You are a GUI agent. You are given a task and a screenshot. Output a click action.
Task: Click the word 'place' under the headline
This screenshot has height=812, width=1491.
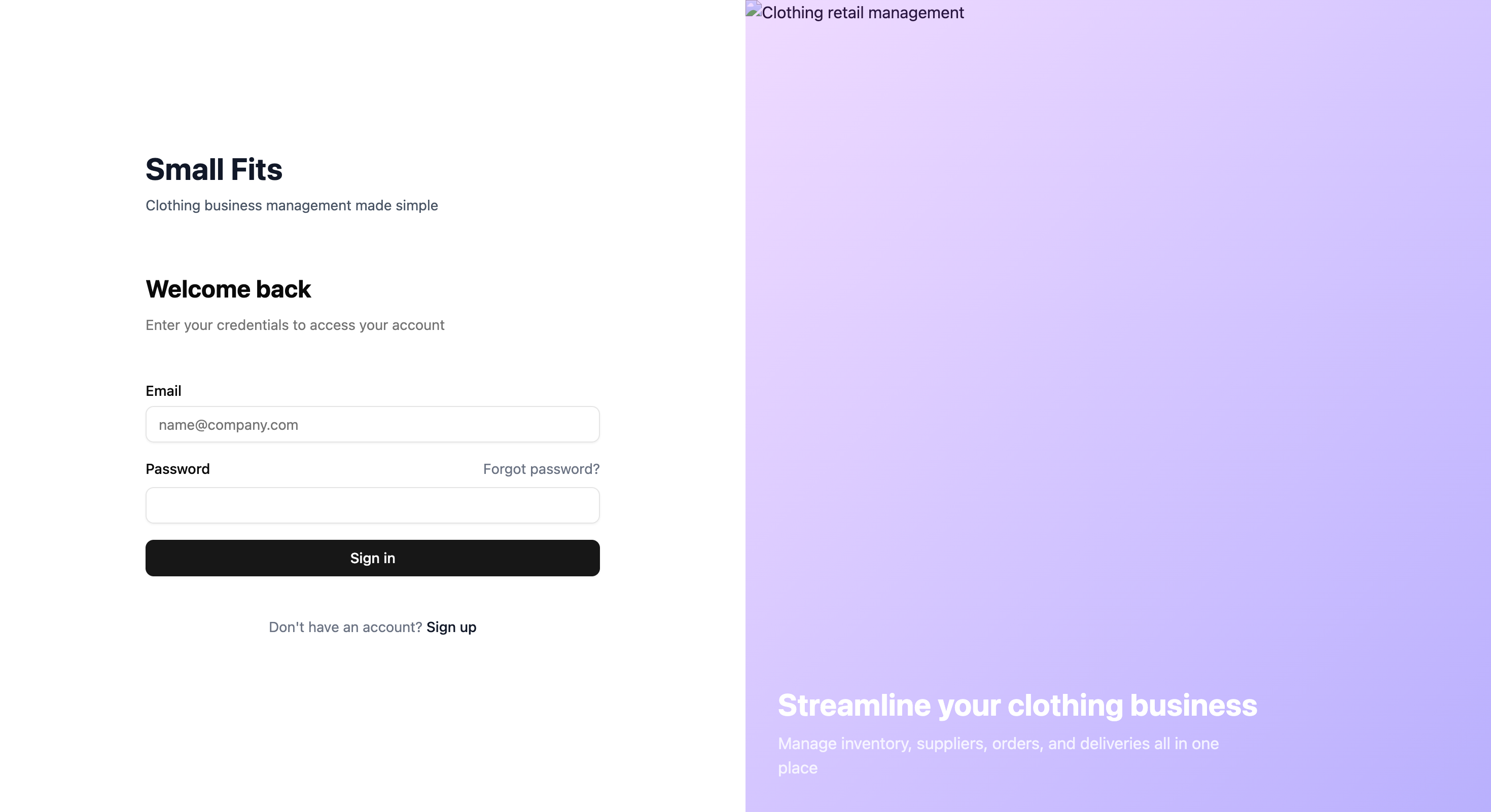click(x=798, y=768)
